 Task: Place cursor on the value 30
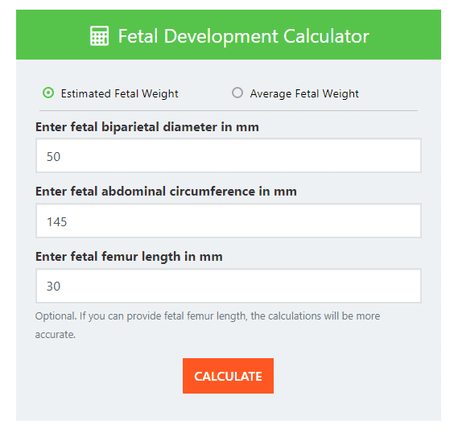coord(53,286)
